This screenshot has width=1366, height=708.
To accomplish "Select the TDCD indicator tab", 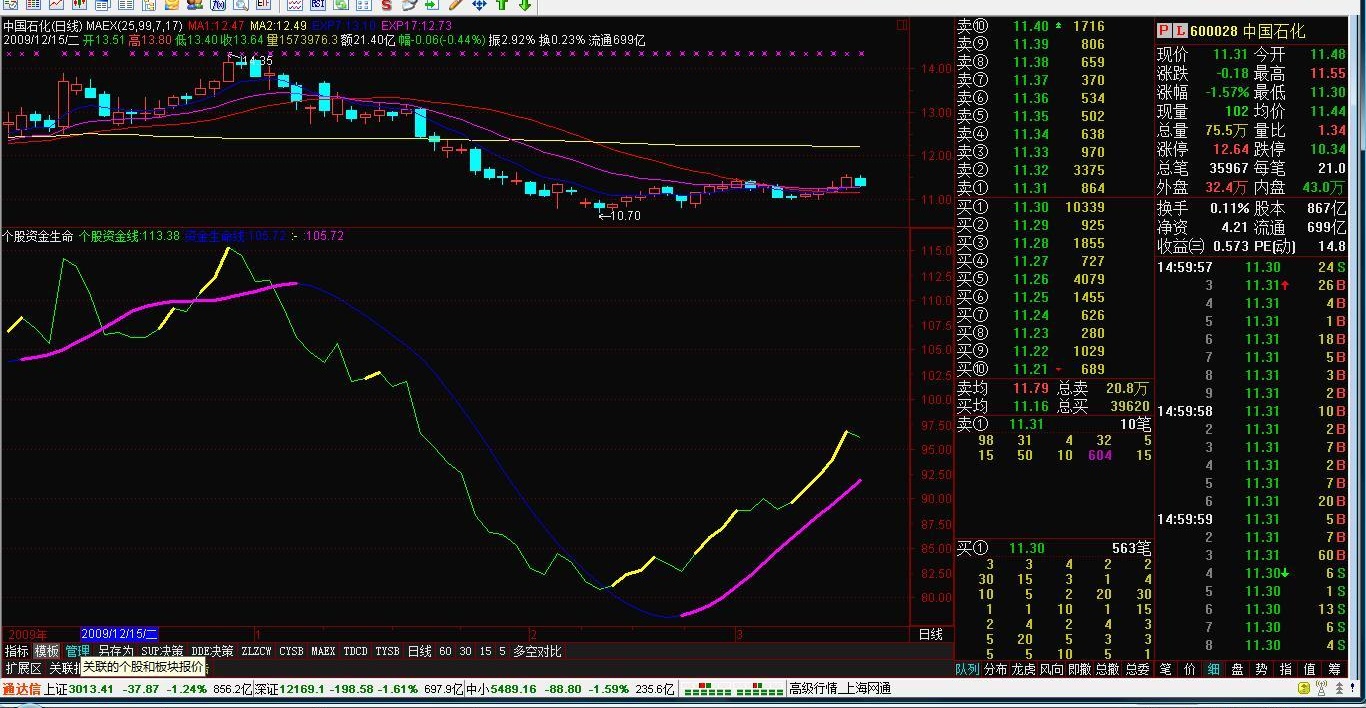I will point(355,651).
